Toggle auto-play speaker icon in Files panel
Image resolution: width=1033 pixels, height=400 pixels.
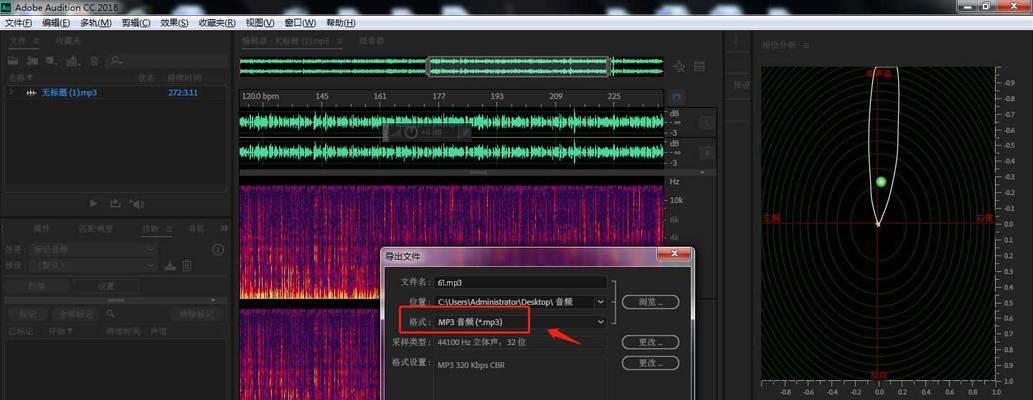point(137,204)
